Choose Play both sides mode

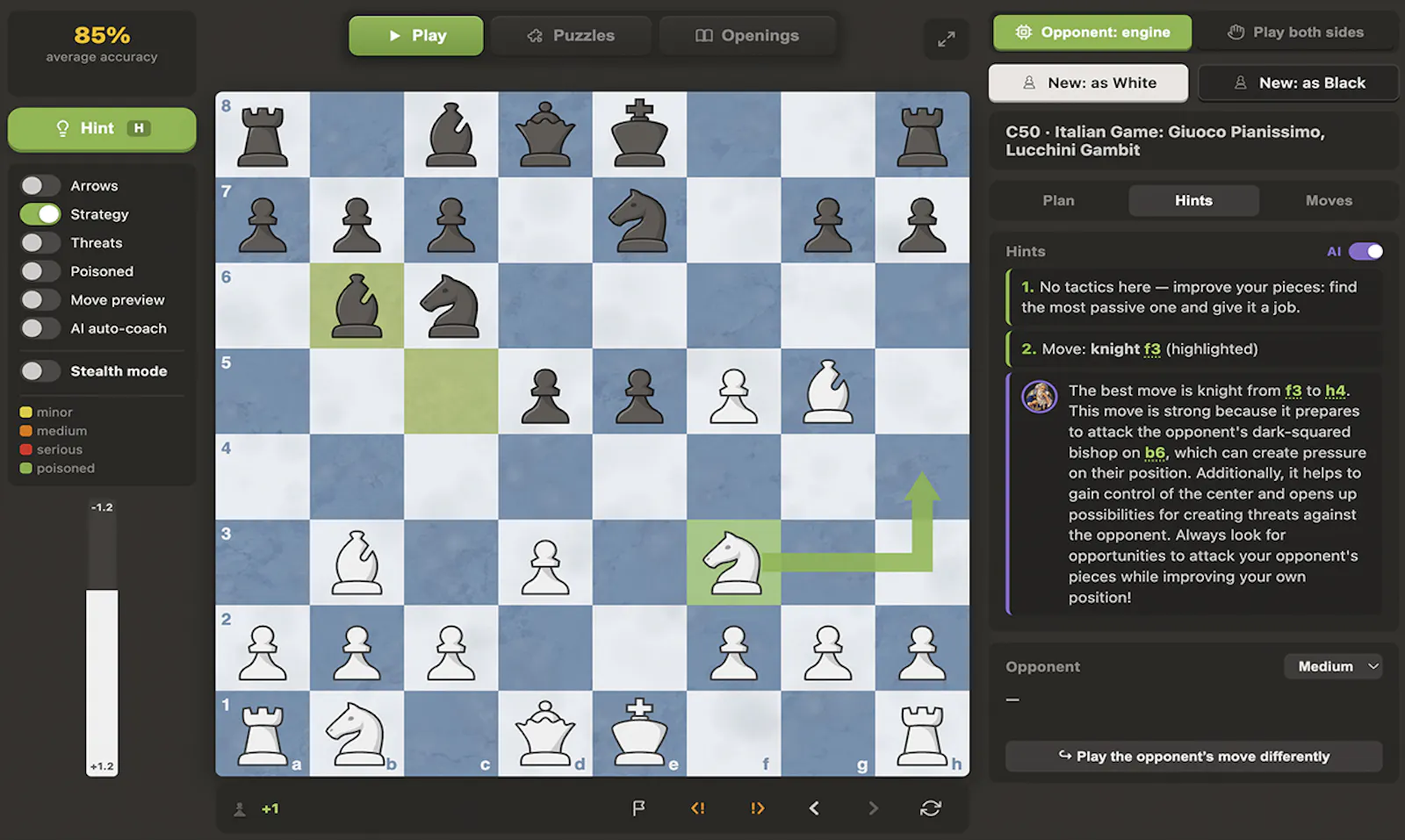(x=1295, y=32)
